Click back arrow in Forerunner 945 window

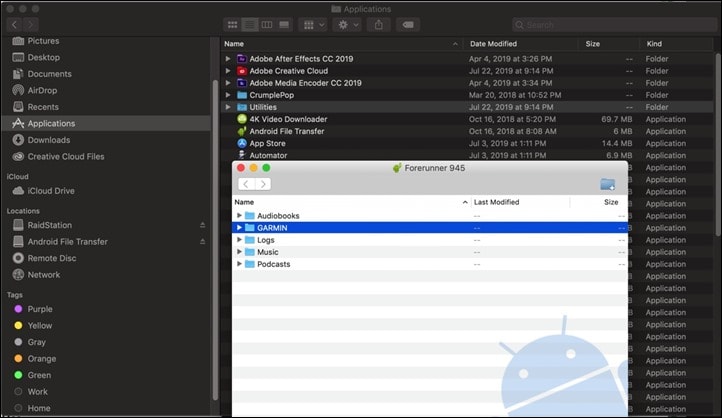coord(246,184)
